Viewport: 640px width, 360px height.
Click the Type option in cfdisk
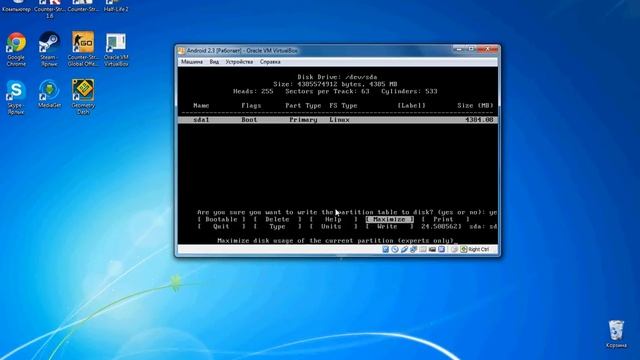(277, 226)
